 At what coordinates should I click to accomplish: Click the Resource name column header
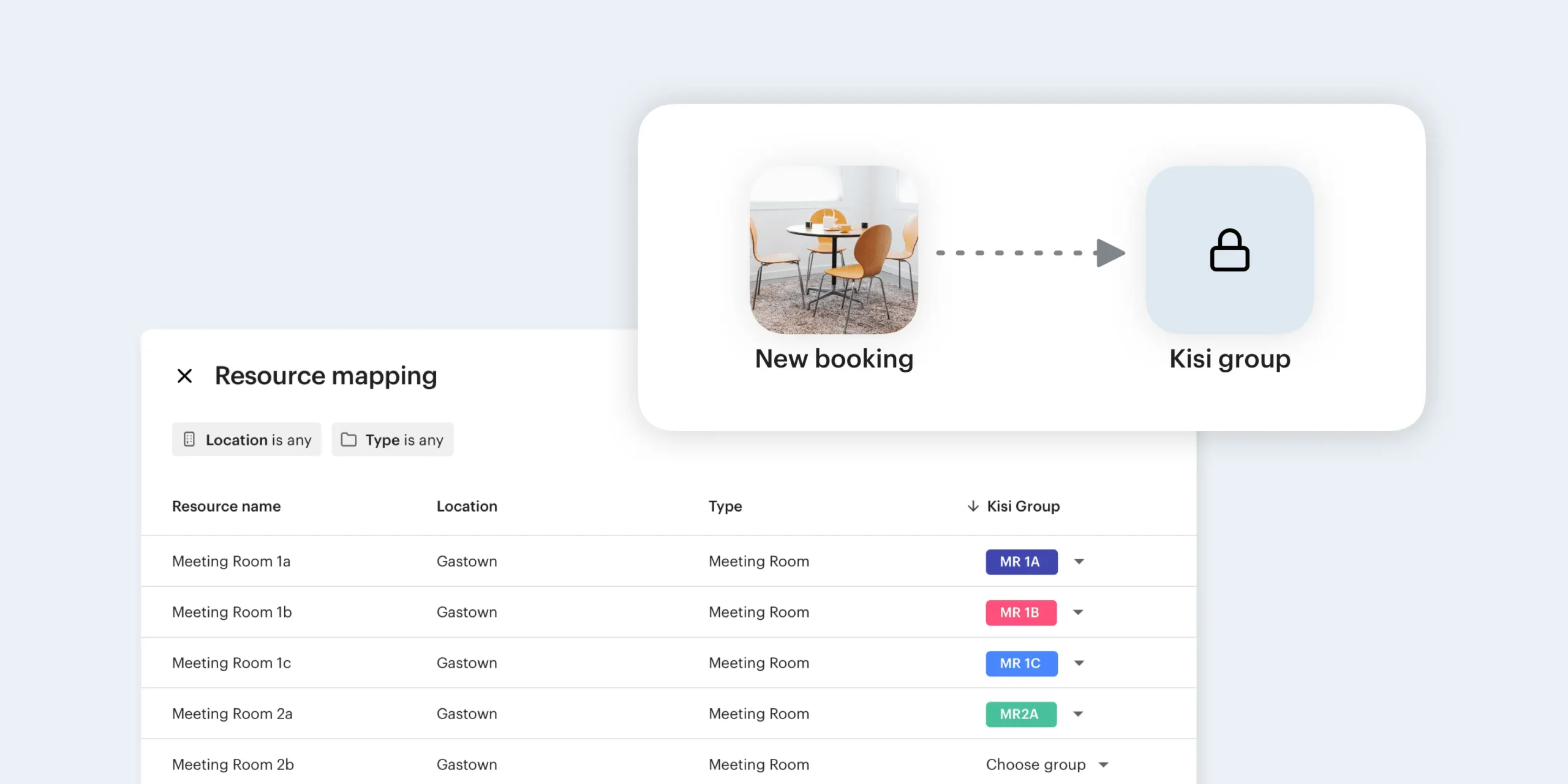point(226,506)
